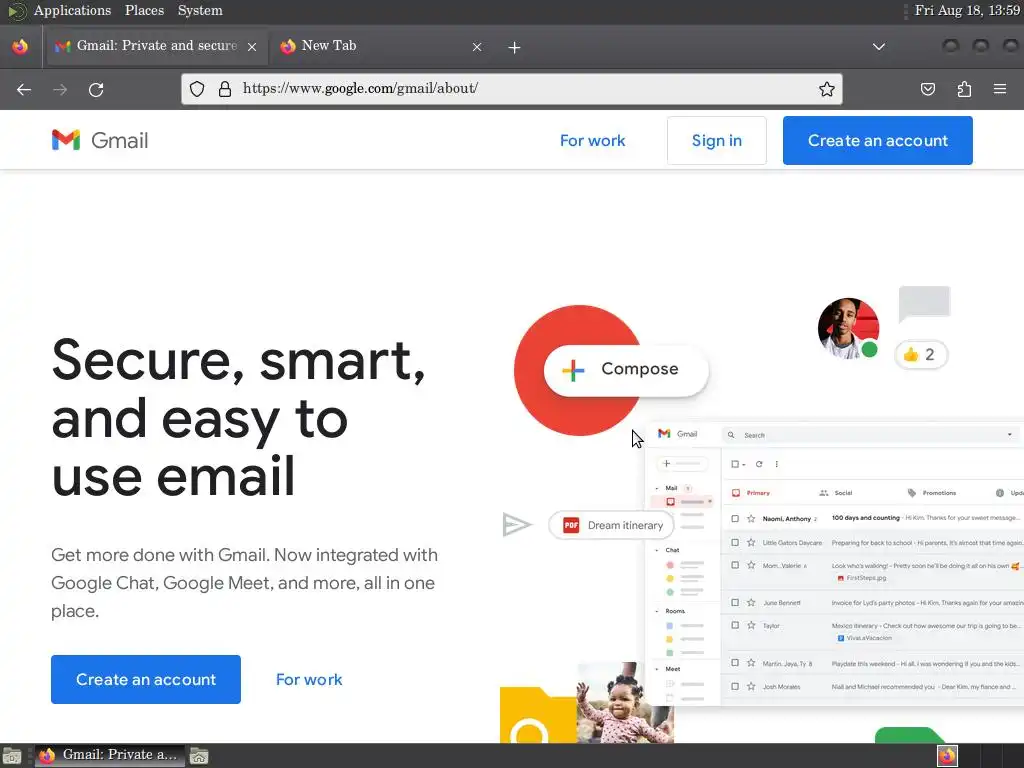
Task: Click the Primary tab in mockup inbox
Action: [x=751, y=493]
